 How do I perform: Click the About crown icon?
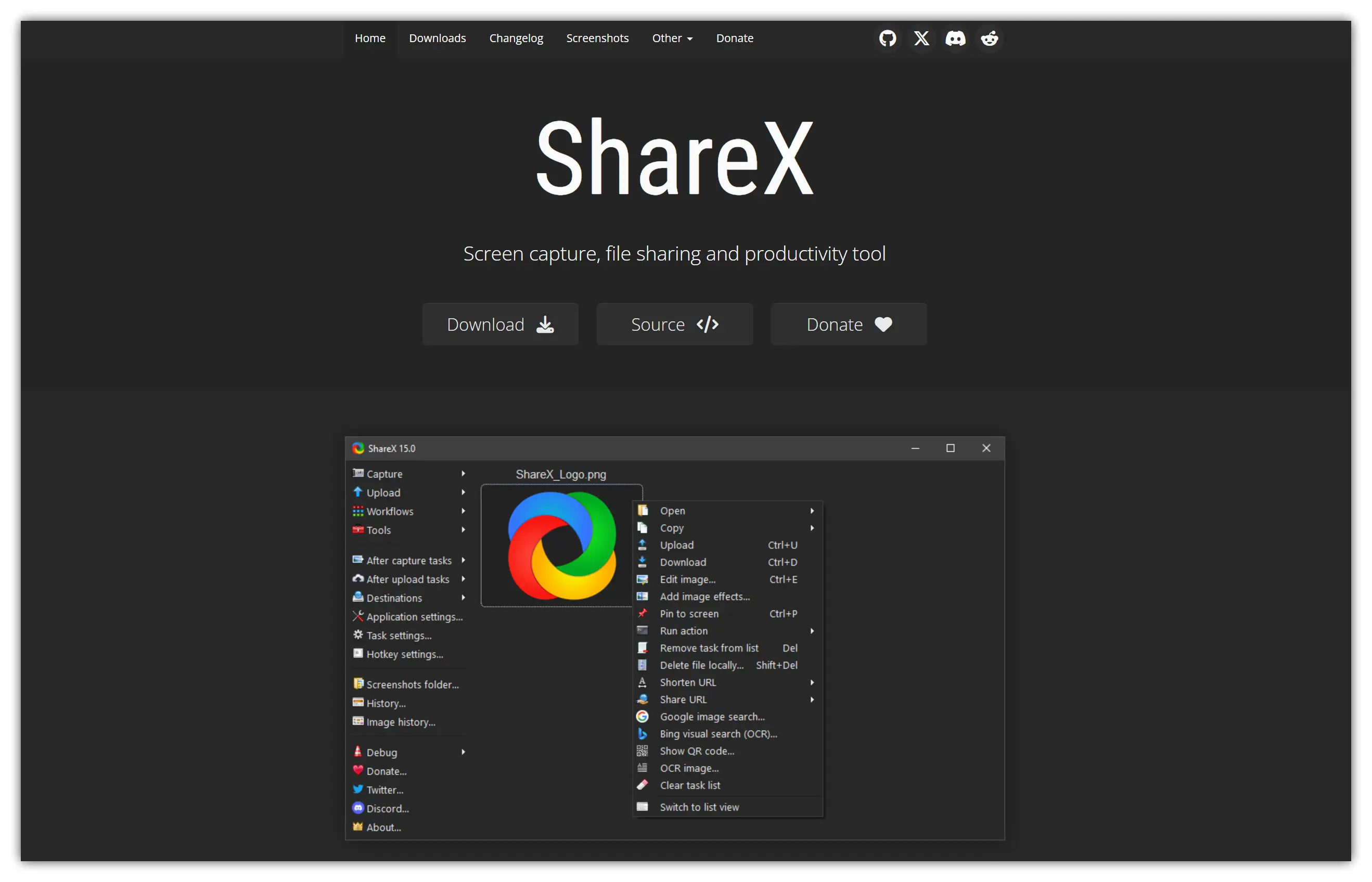point(358,826)
